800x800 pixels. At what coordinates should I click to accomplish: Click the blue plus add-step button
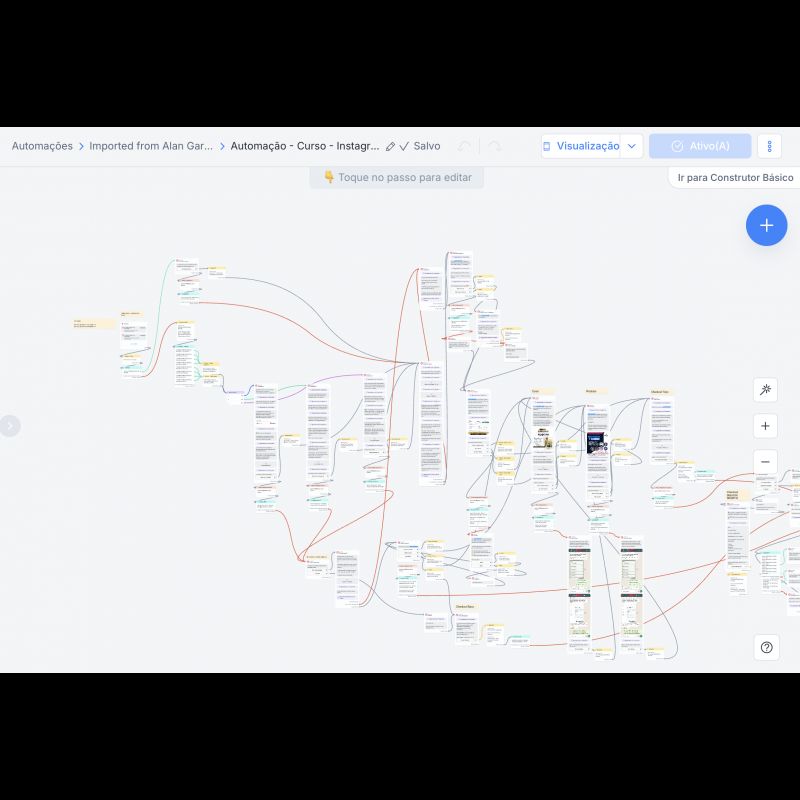766,225
